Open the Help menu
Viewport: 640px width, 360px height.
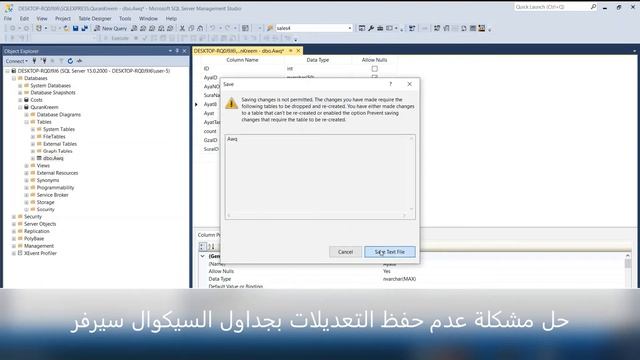point(171,18)
